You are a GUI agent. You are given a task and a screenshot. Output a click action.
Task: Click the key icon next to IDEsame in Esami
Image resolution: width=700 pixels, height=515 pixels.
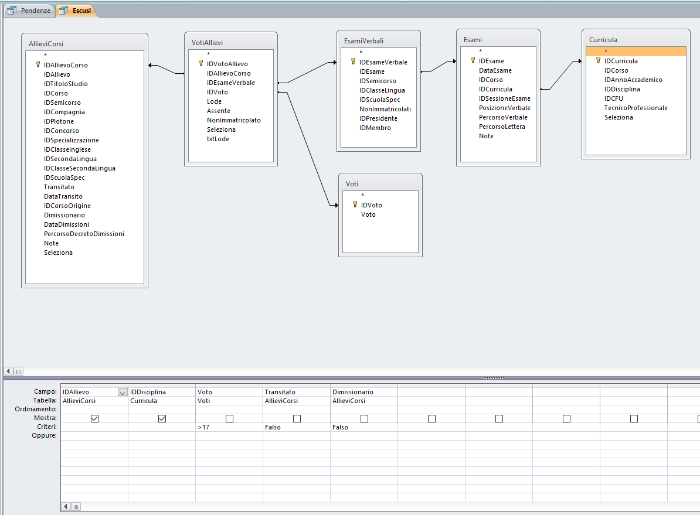pos(472,61)
